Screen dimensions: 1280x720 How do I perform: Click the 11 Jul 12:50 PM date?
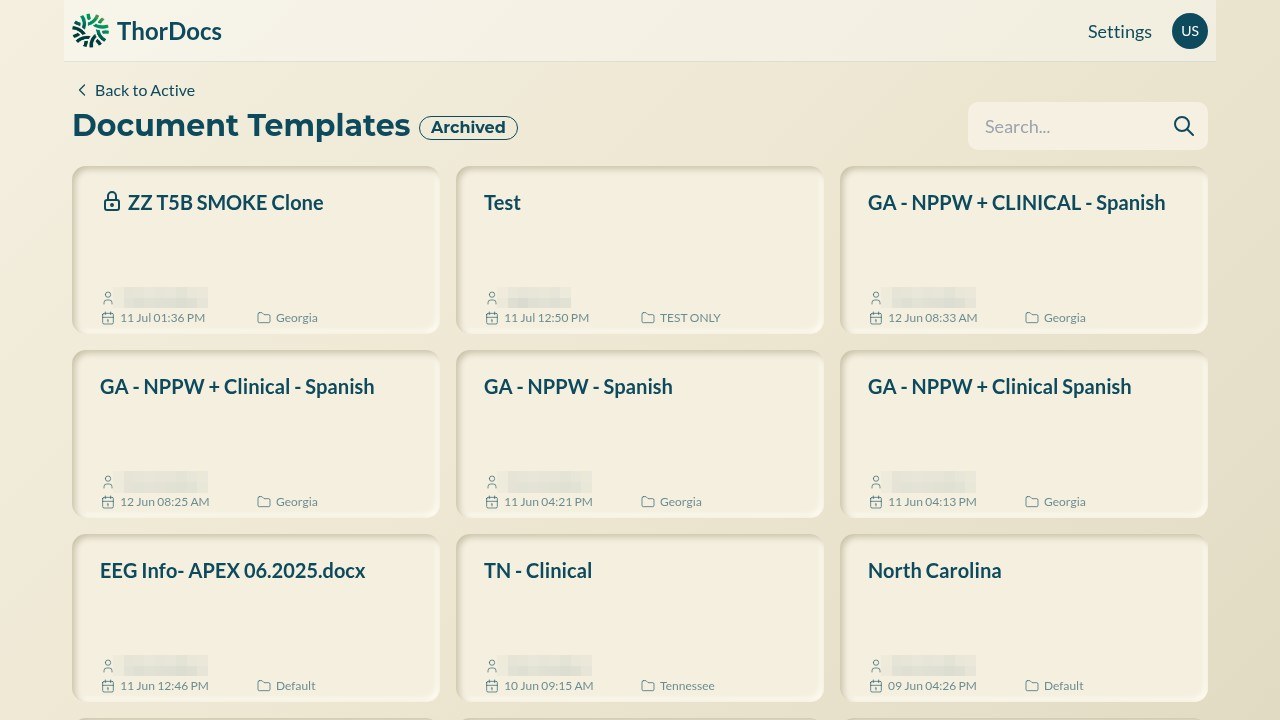pyautogui.click(x=546, y=318)
